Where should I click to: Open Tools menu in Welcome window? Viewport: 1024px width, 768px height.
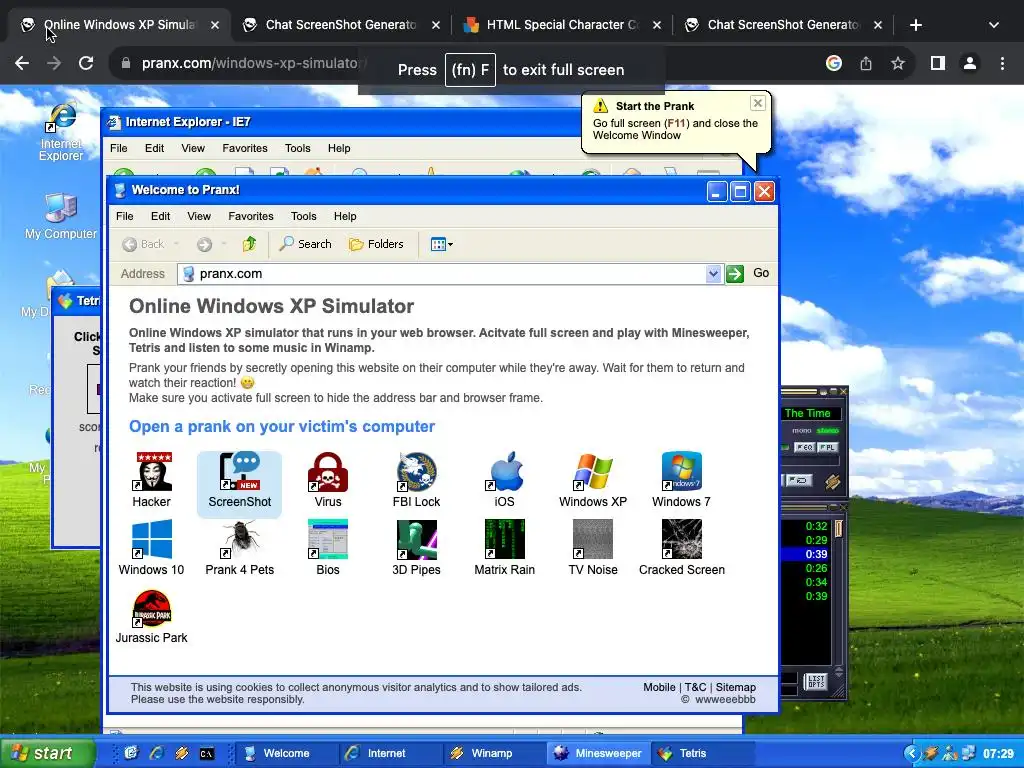coord(303,216)
